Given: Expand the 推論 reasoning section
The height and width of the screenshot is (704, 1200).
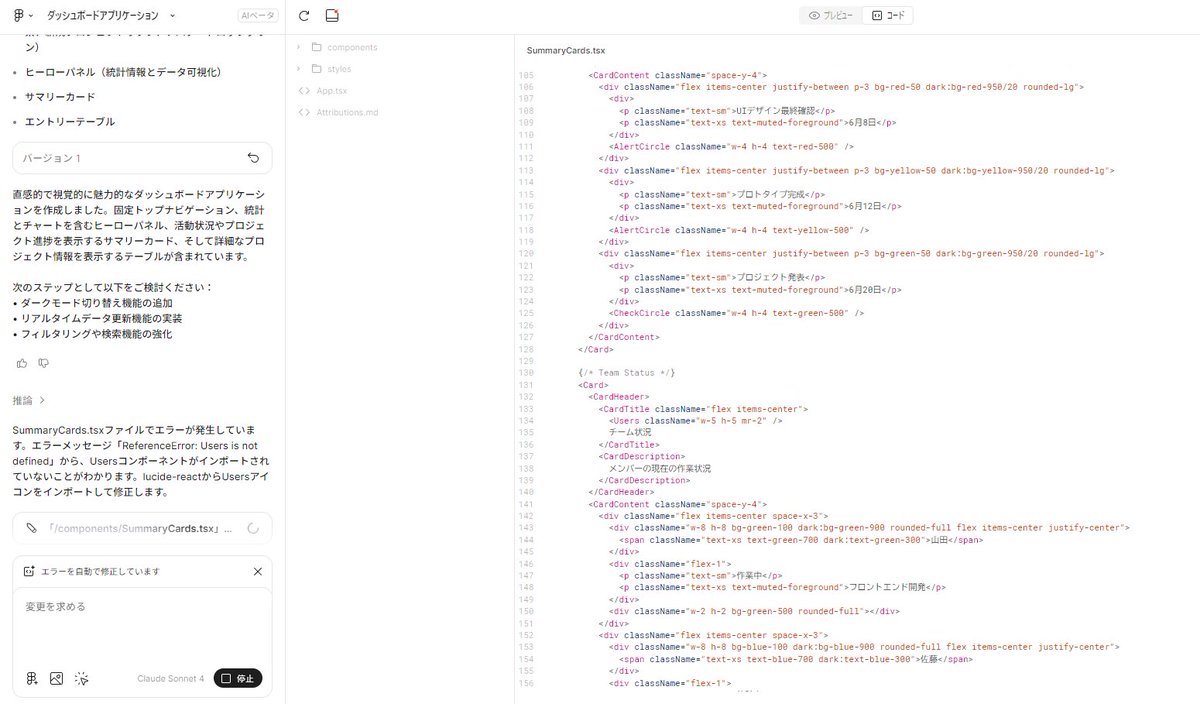Looking at the screenshot, I should (29, 400).
